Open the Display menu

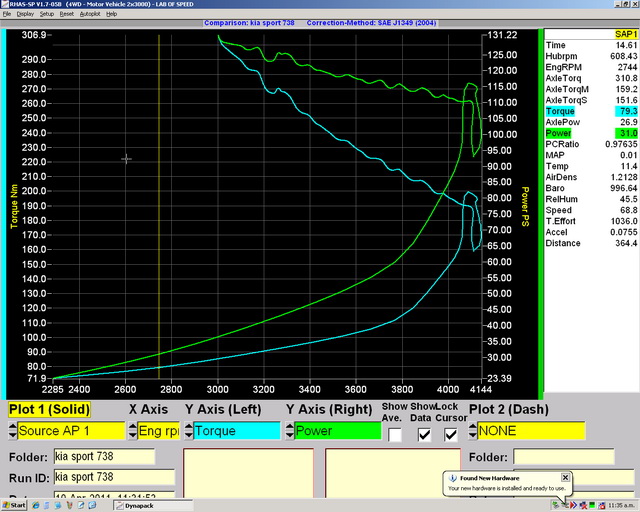tap(25, 15)
